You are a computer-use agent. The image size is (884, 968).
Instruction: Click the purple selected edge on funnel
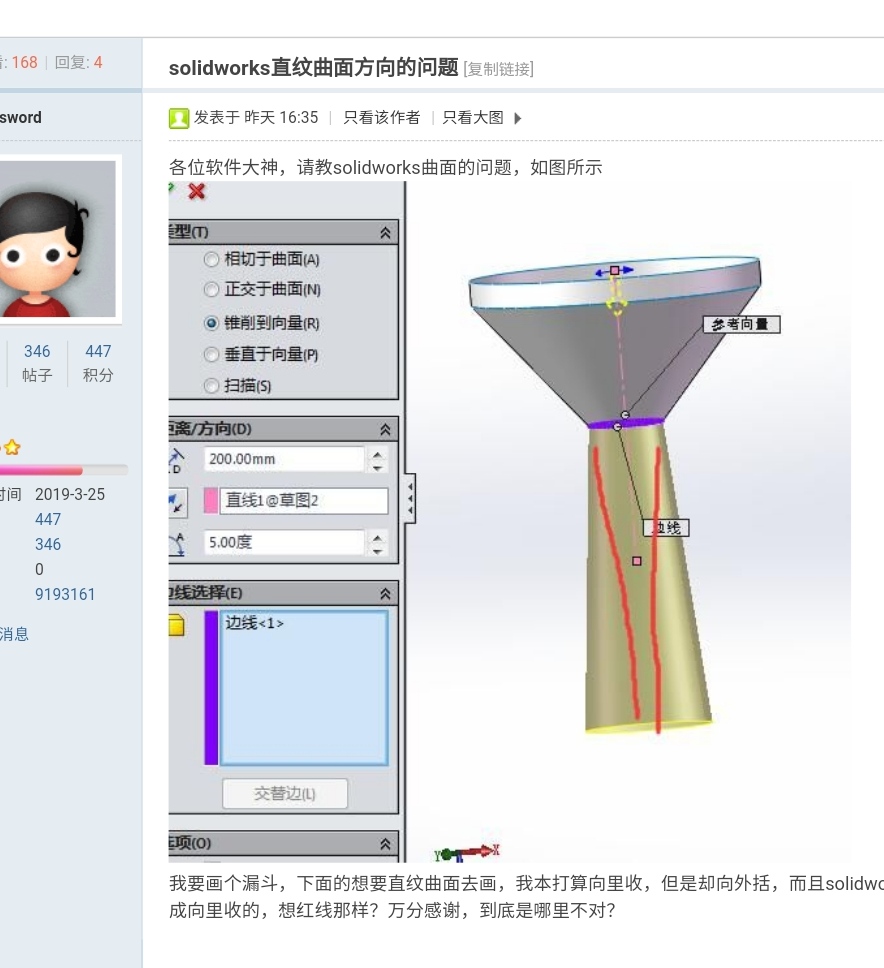pos(626,424)
